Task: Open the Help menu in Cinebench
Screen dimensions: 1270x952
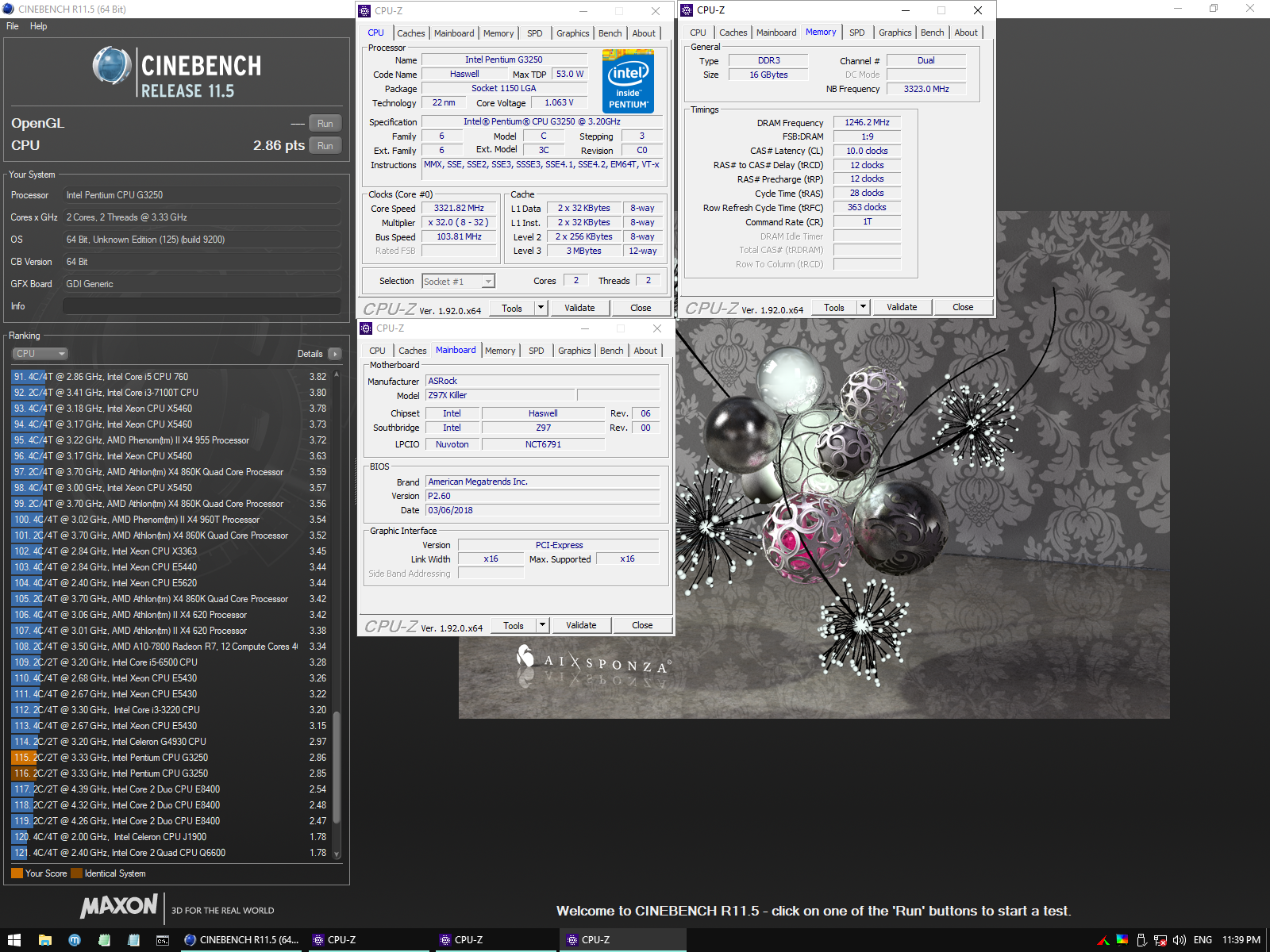Action: coord(39,26)
